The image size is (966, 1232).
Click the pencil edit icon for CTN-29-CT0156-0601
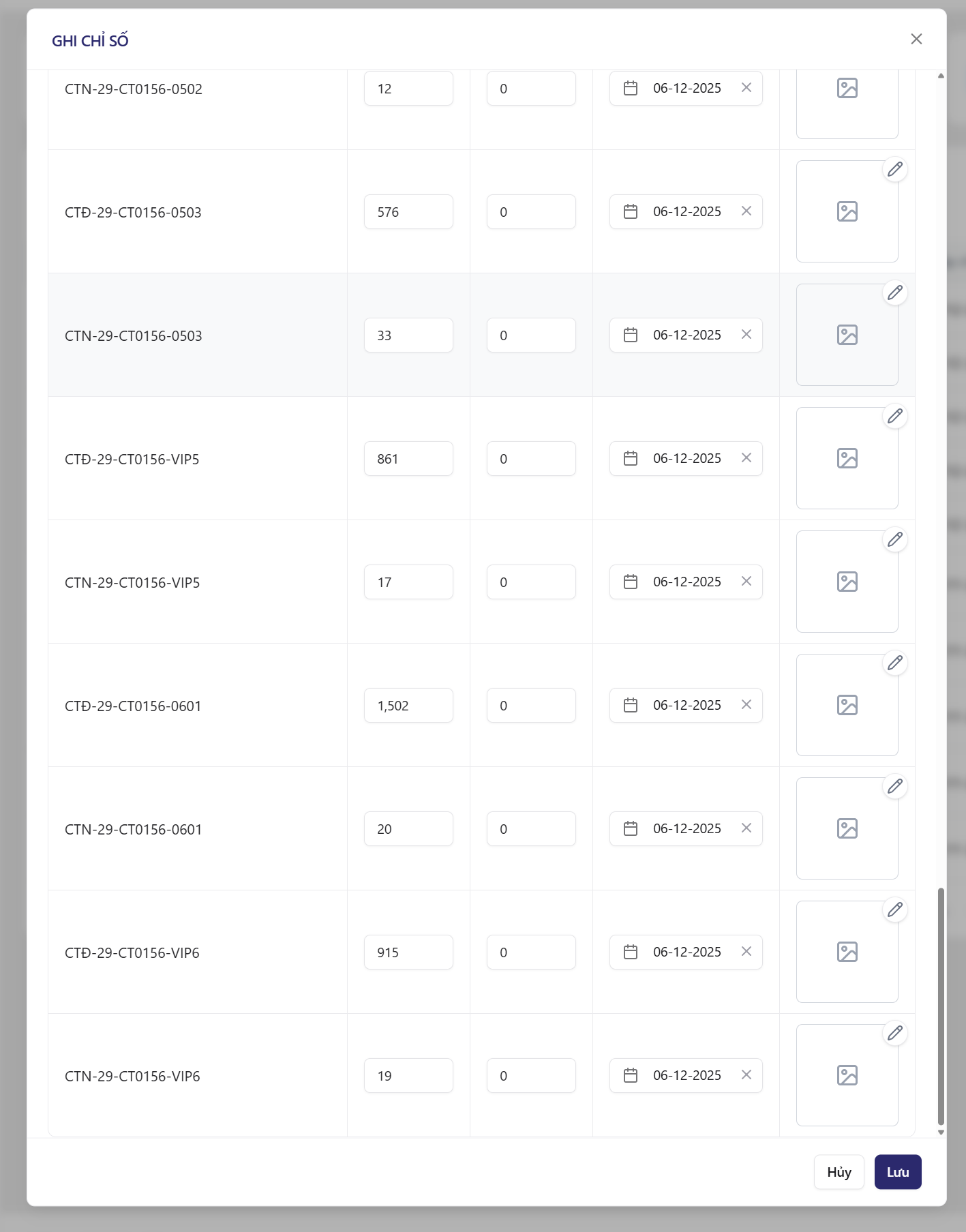[894, 786]
